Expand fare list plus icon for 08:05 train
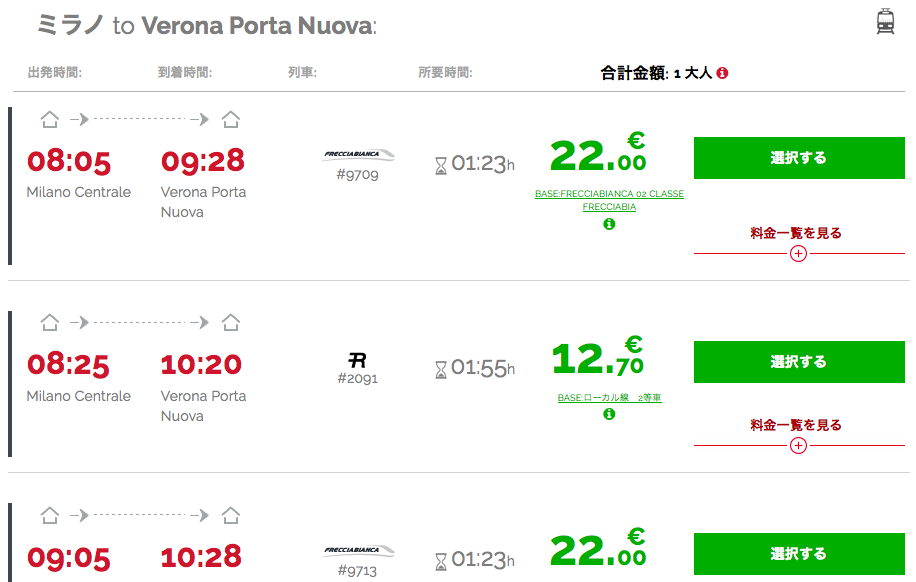The image size is (916, 582). click(x=798, y=254)
